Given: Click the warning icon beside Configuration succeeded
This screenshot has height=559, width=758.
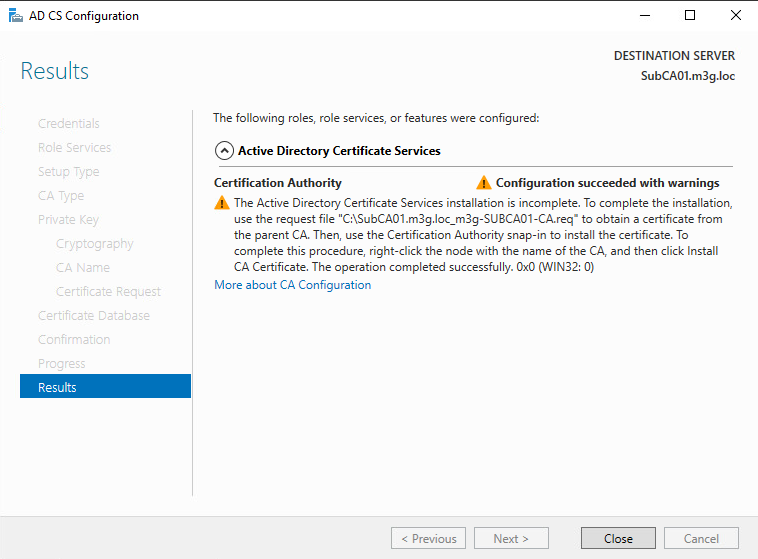Looking at the screenshot, I should 484,183.
